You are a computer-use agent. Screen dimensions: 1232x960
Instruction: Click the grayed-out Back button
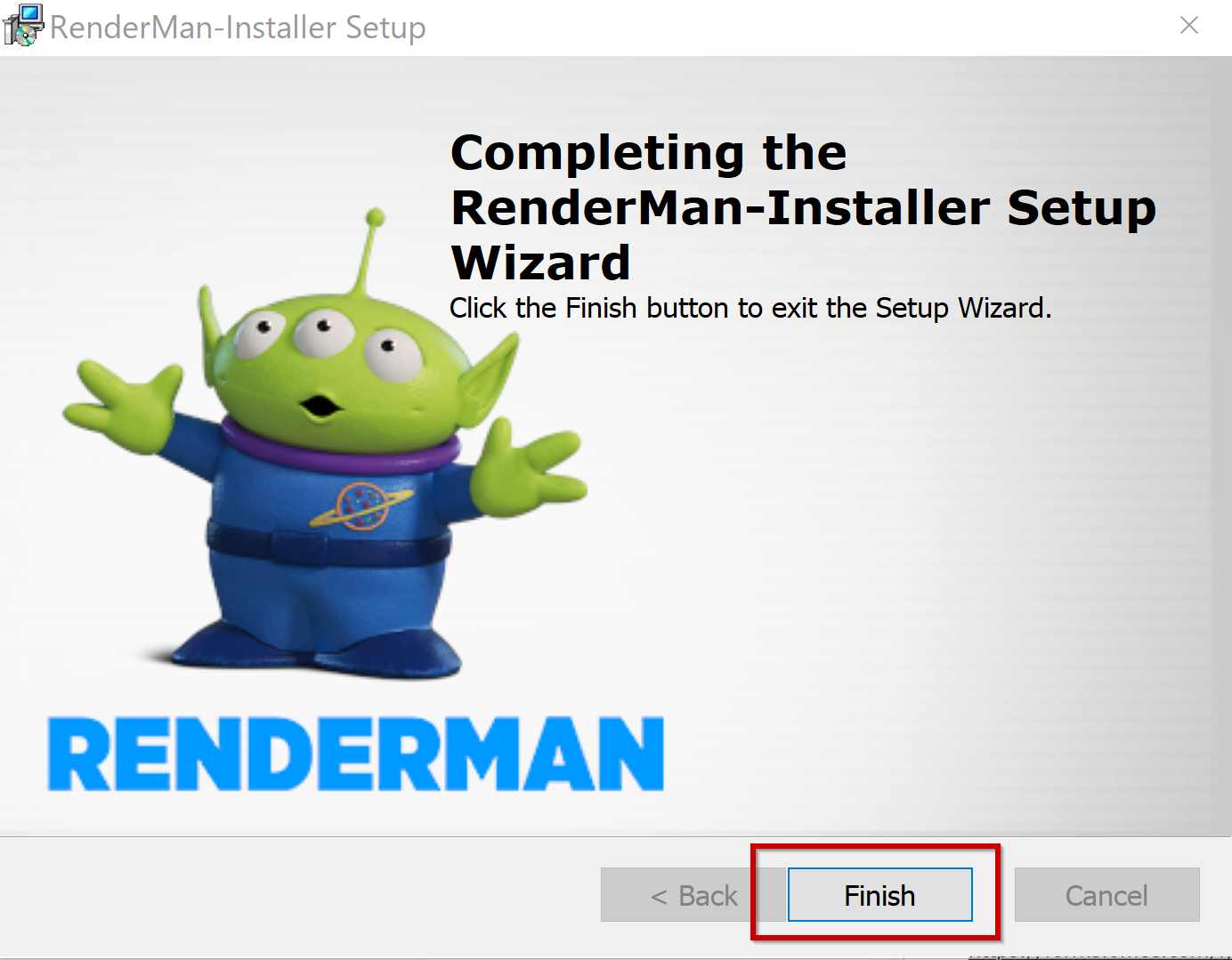point(693,895)
